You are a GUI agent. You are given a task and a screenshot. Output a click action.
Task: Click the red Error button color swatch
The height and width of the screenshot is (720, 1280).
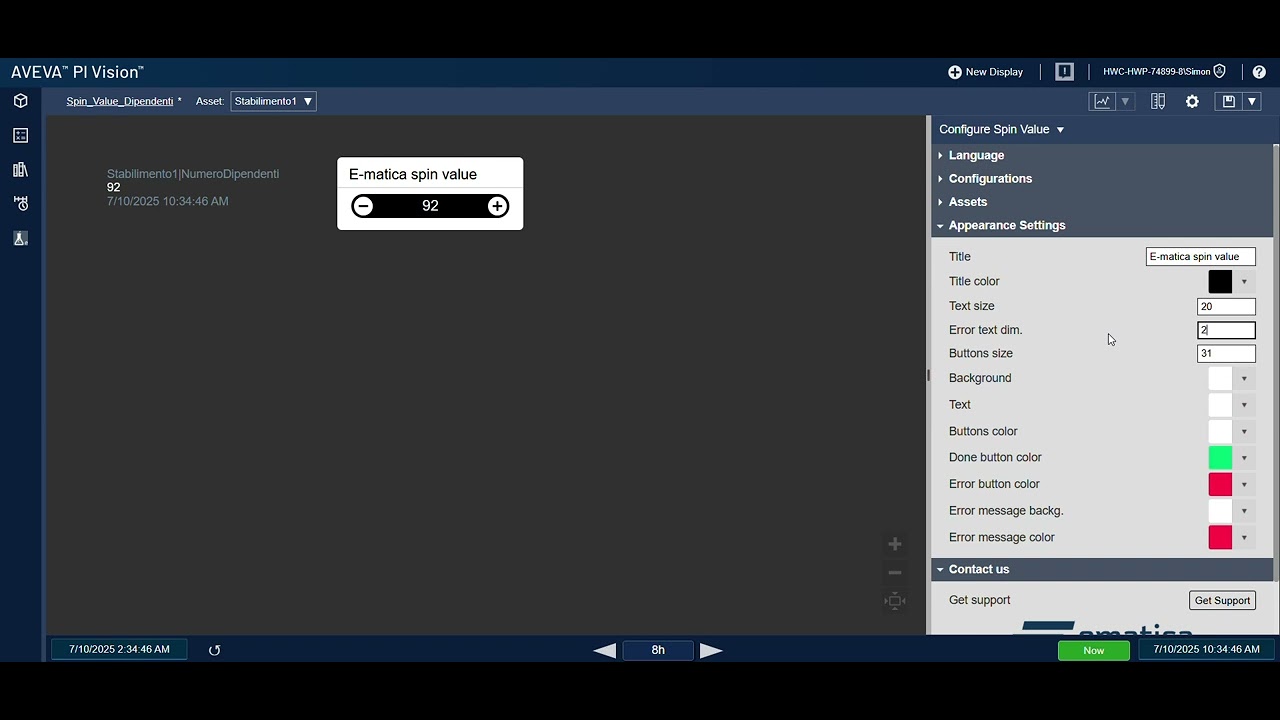tap(1220, 484)
